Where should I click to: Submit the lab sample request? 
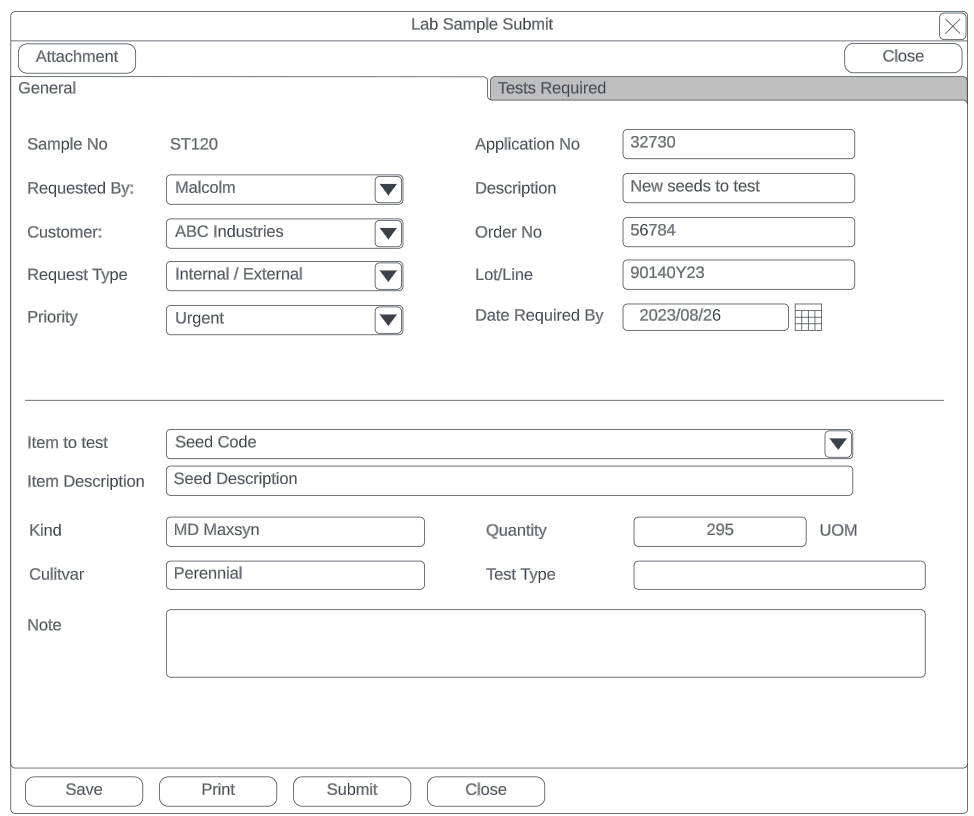pyautogui.click(x=352, y=790)
